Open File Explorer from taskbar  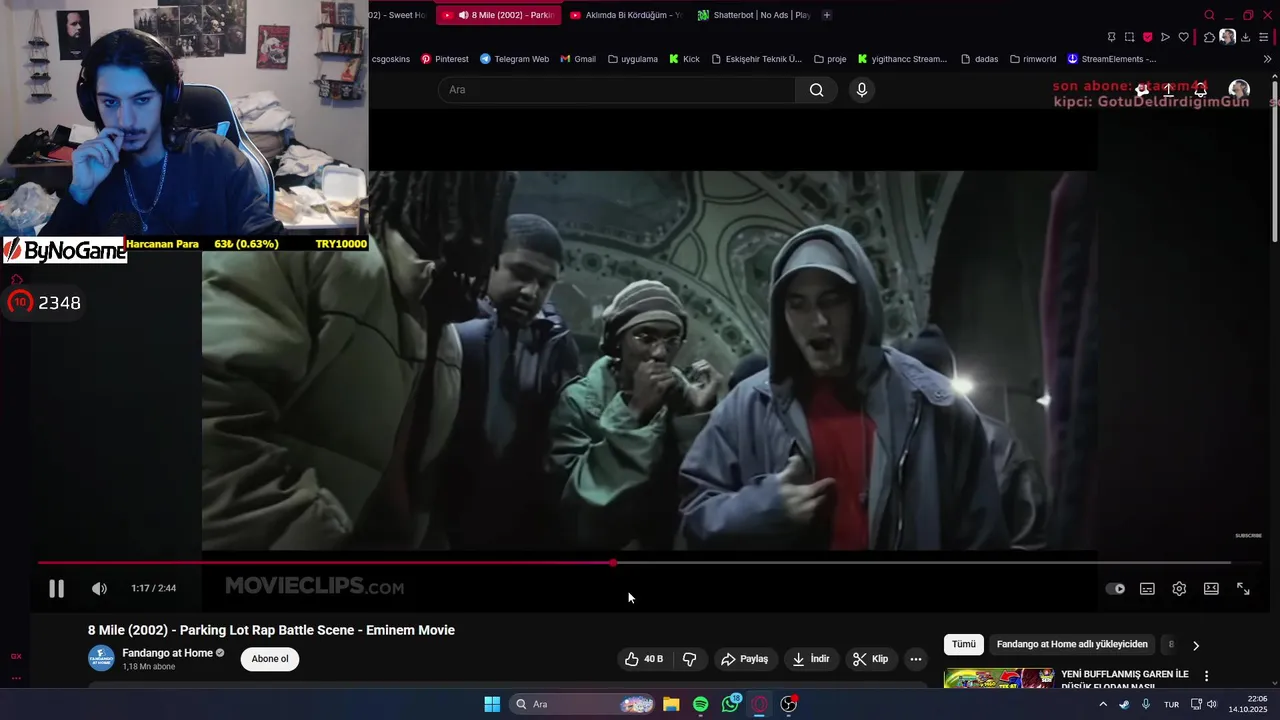(671, 704)
